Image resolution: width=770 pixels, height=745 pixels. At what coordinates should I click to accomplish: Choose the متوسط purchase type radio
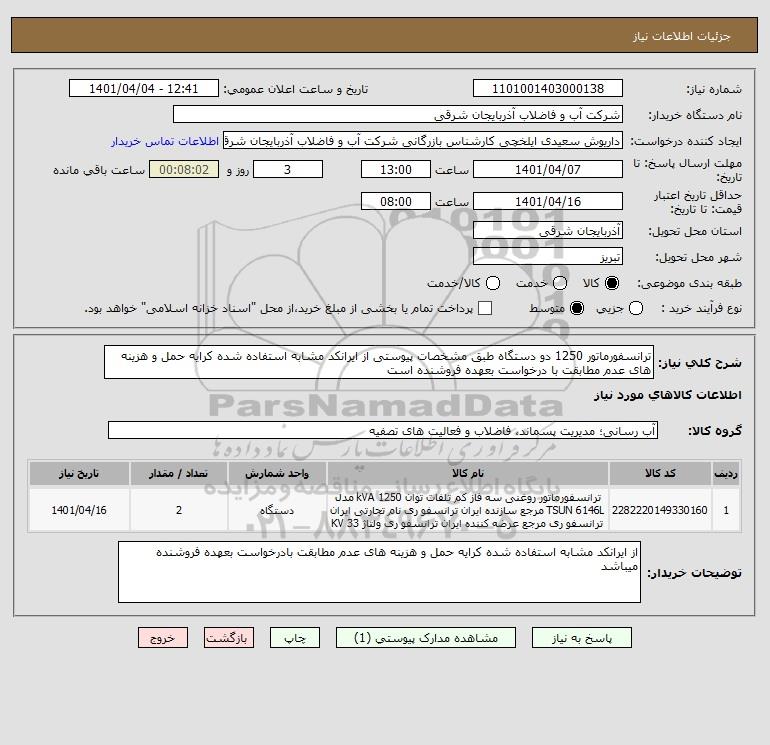point(577,308)
